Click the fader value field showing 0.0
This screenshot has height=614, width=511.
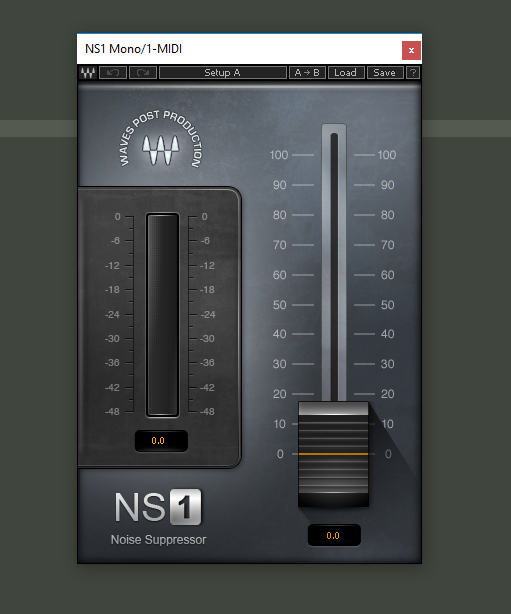click(334, 535)
